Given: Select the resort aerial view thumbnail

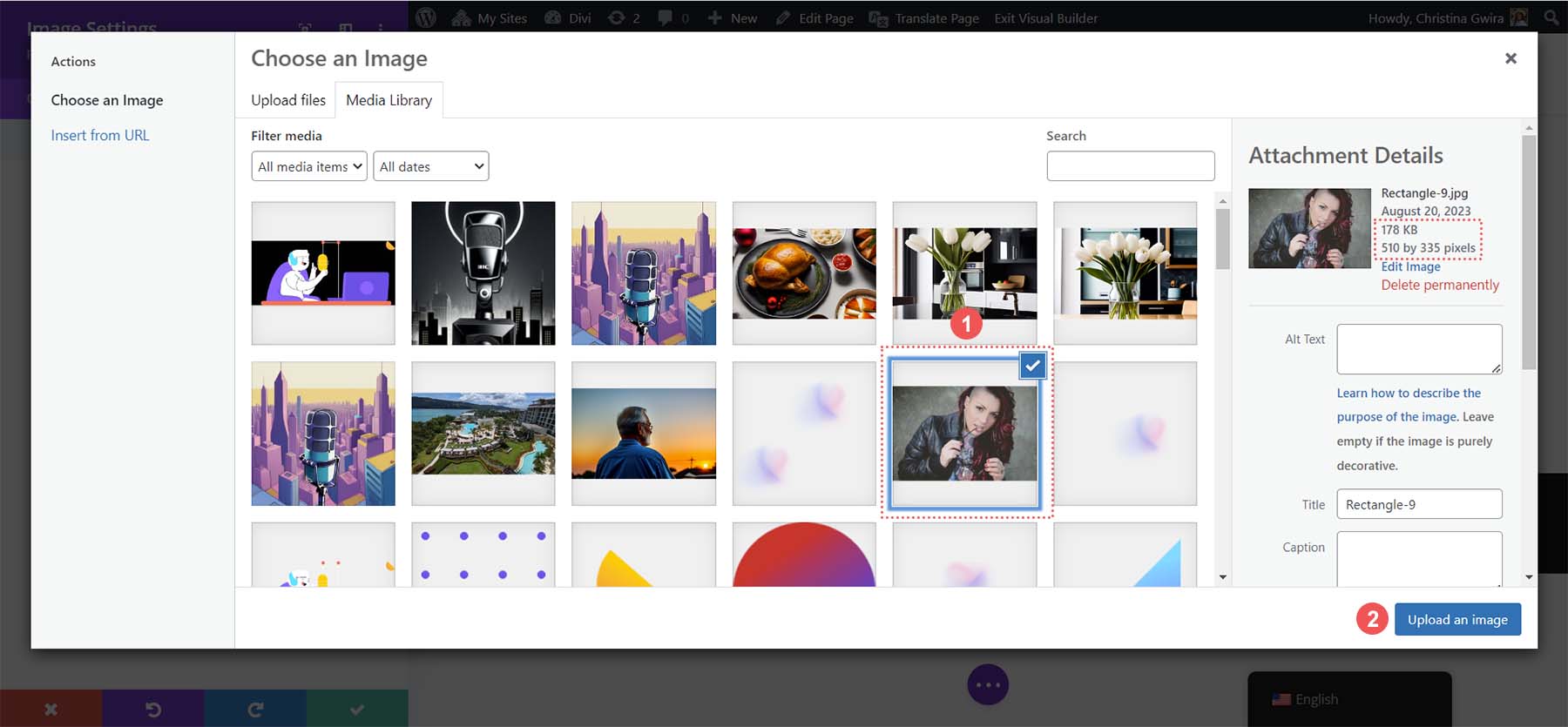Looking at the screenshot, I should pos(483,434).
